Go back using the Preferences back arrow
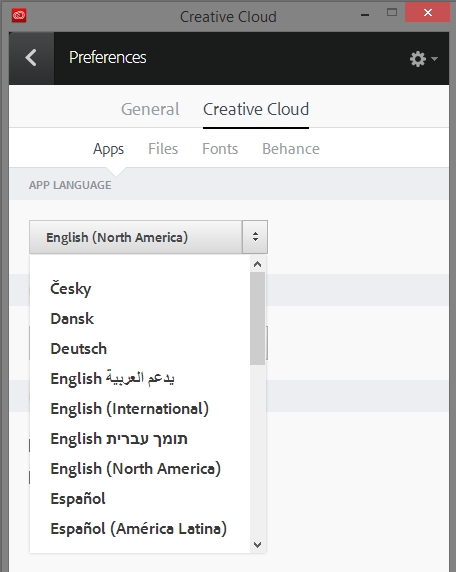456x572 pixels. point(31,58)
